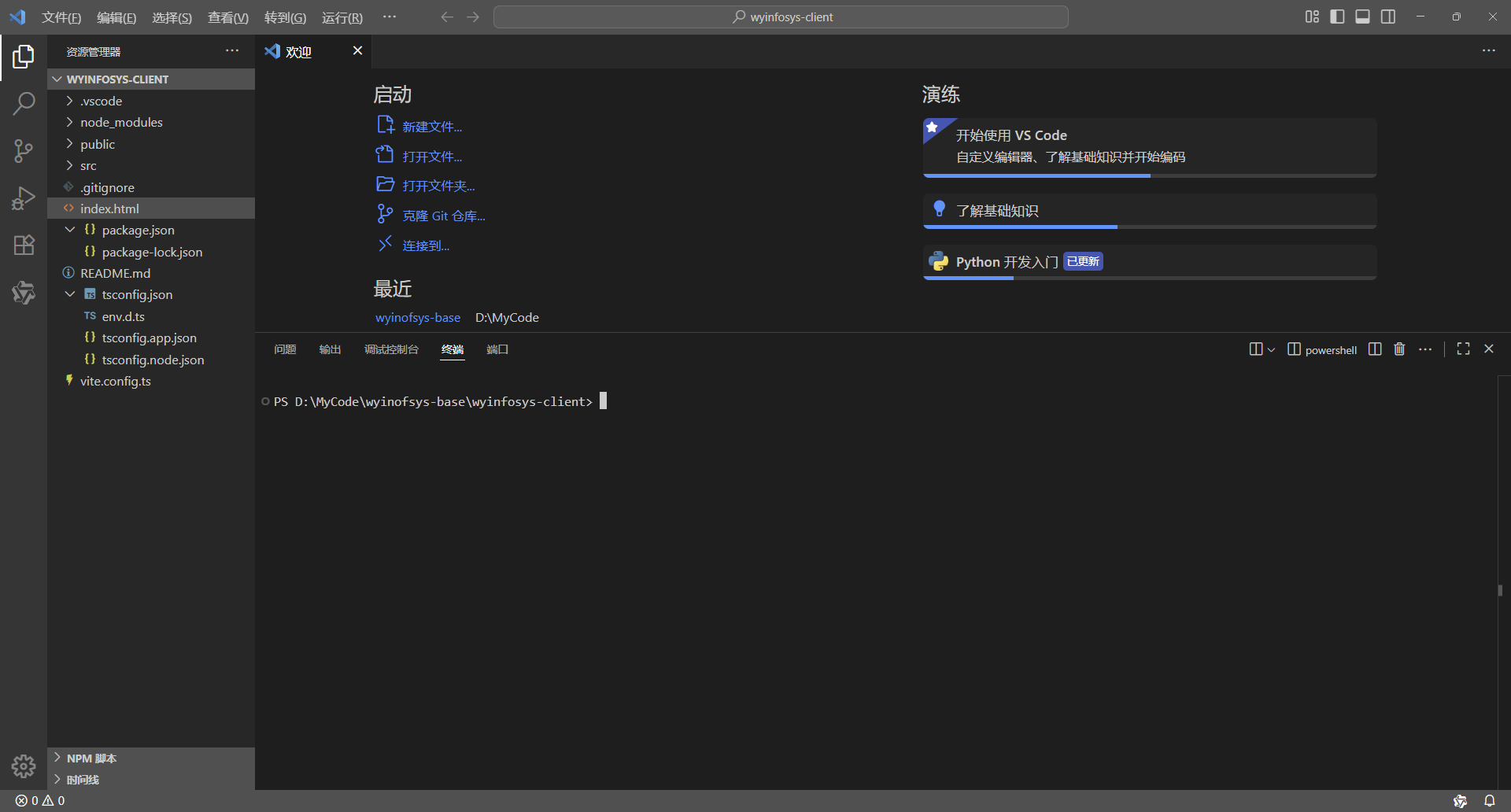
Task: Open the Get Started with VS Code walkthrough
Action: coord(1150,147)
